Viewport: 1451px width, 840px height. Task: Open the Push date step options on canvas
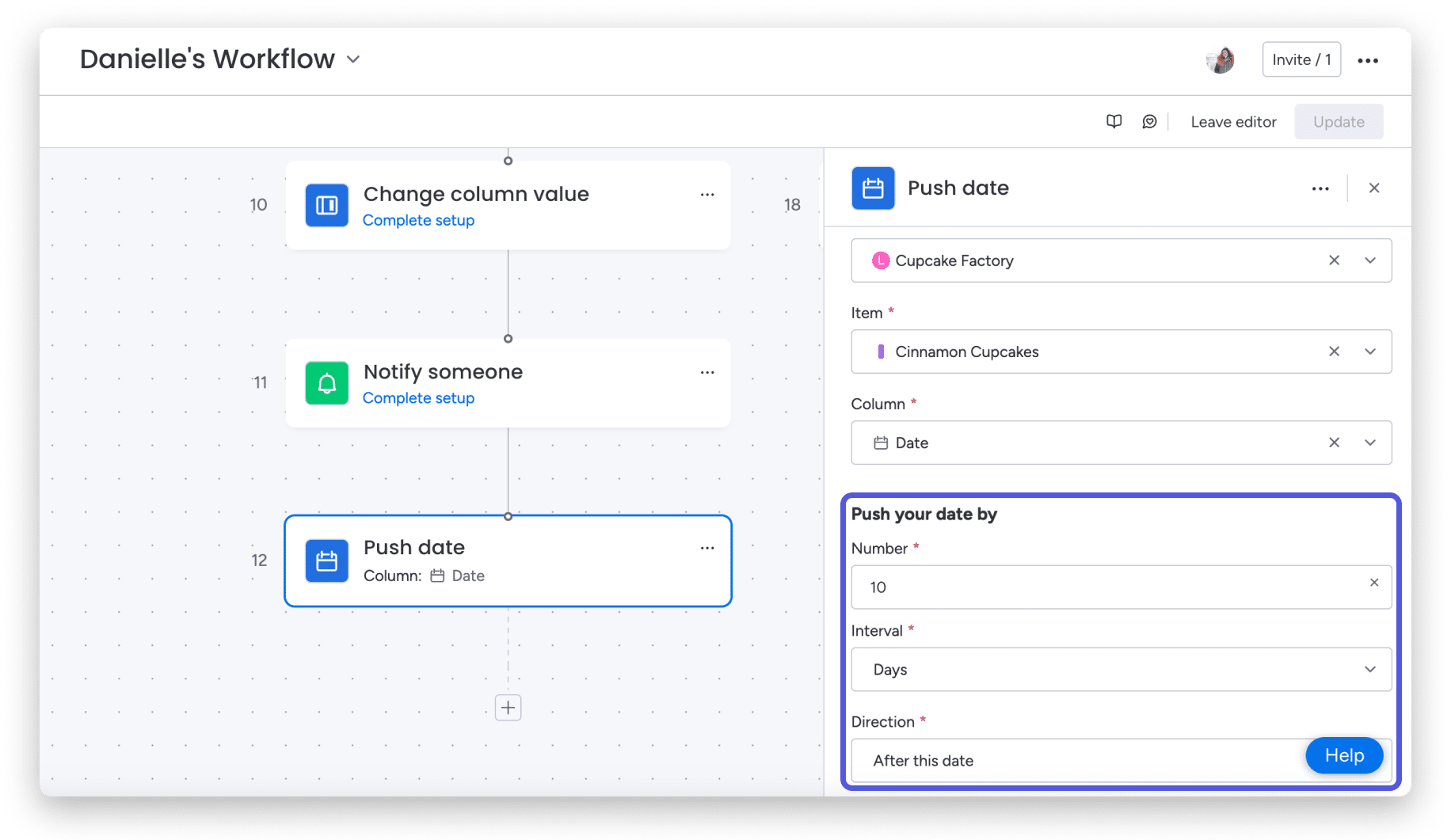coord(707,548)
